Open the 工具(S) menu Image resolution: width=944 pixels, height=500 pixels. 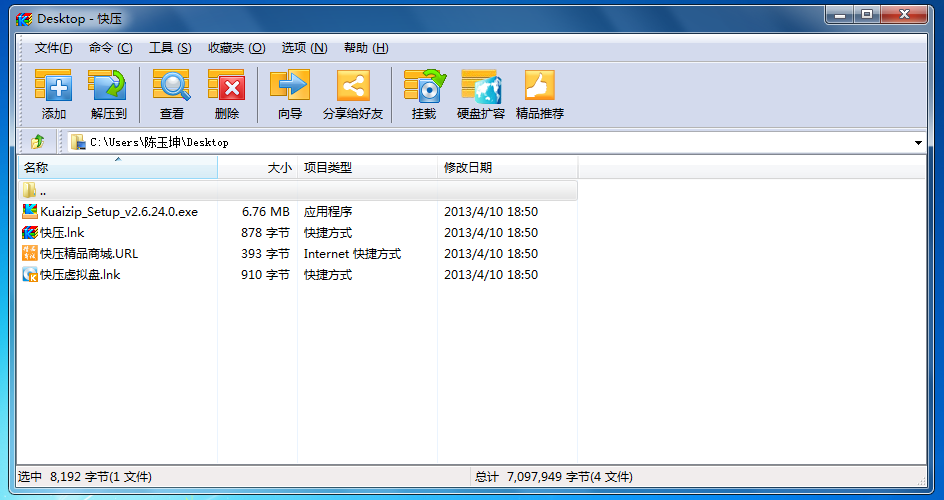[169, 48]
